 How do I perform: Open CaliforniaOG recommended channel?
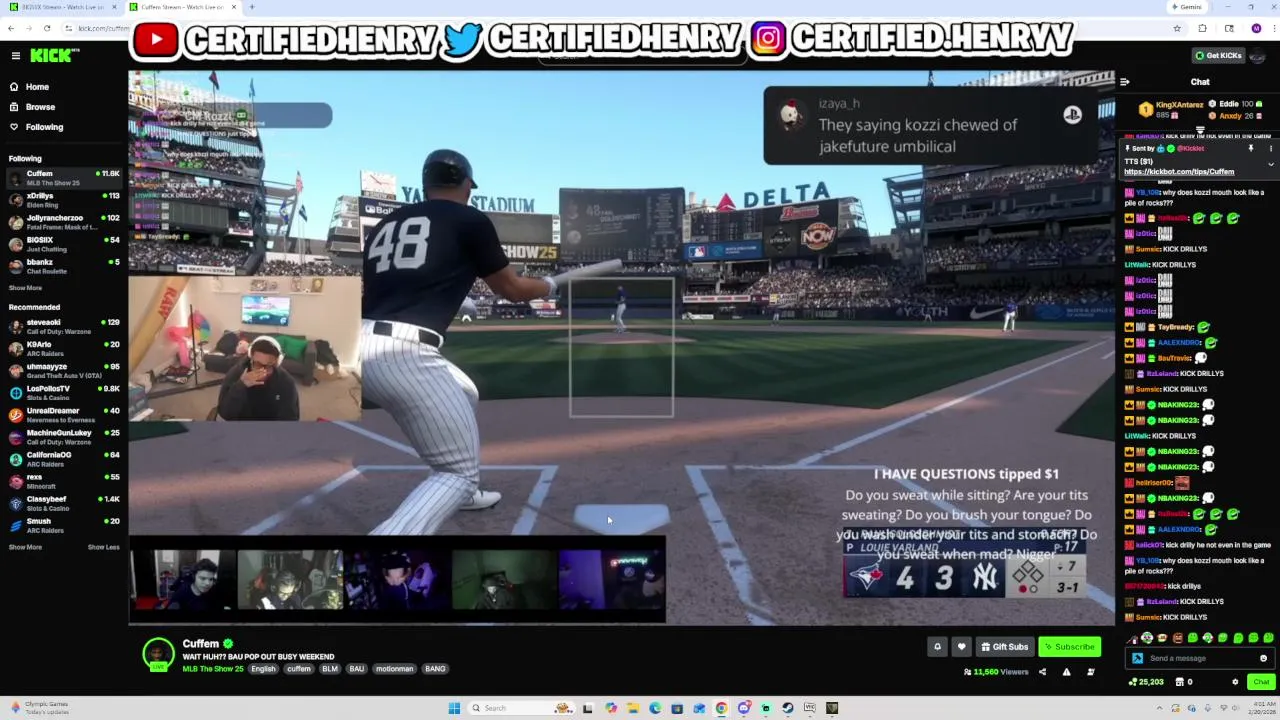pos(64,458)
